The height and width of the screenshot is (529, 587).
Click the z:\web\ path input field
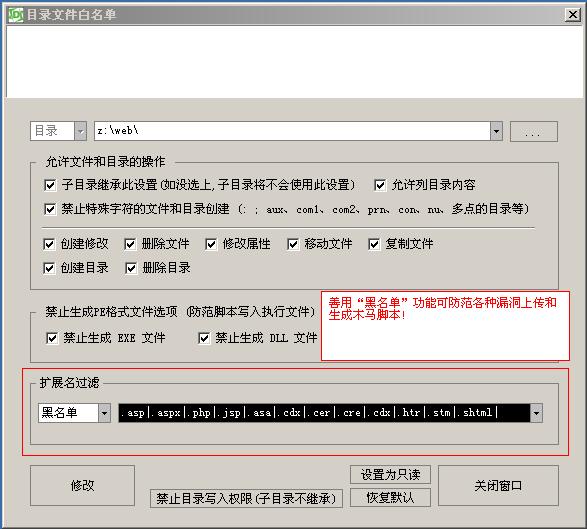[x=292, y=131]
